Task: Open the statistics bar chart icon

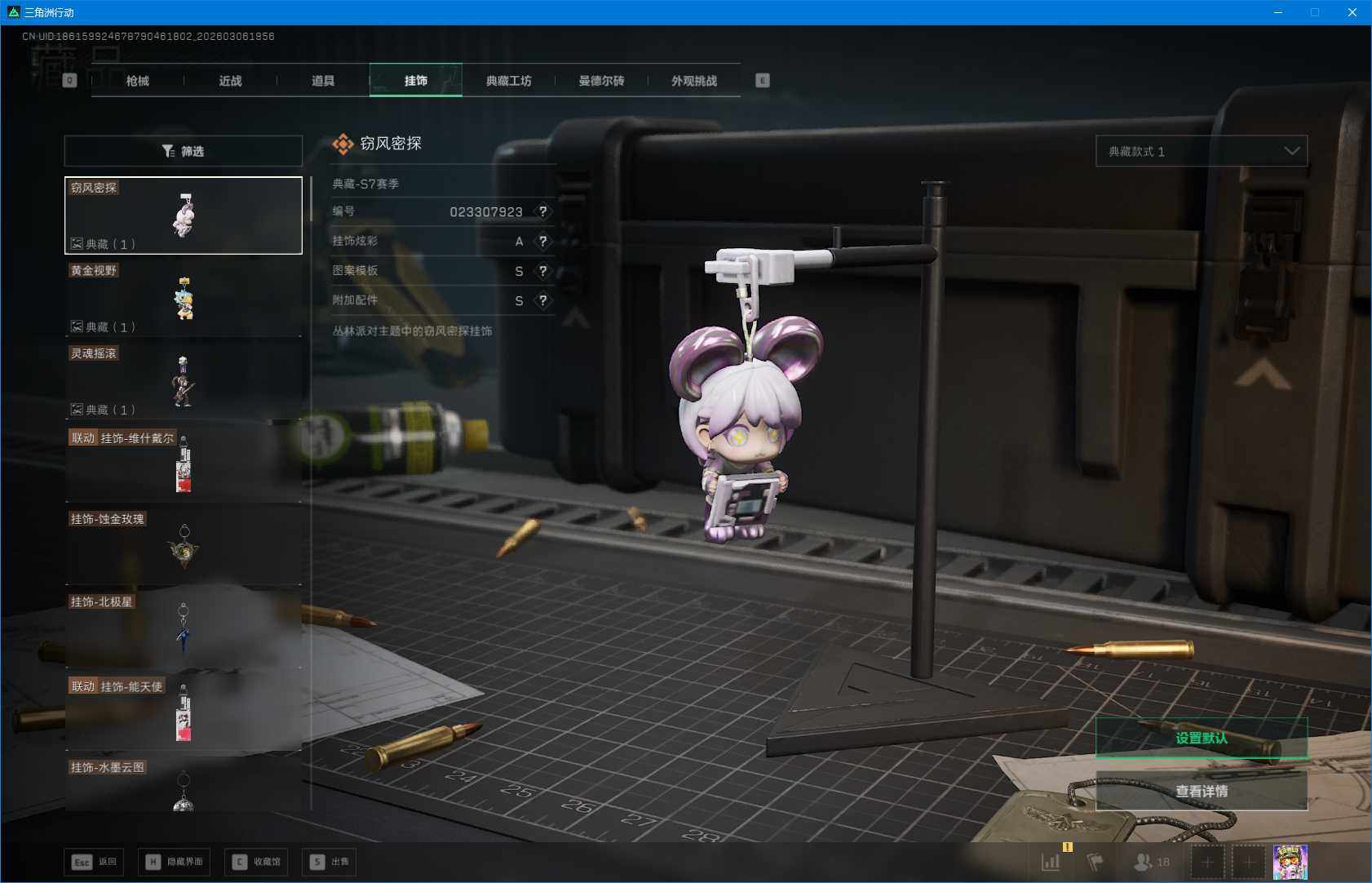Action: point(1051,862)
